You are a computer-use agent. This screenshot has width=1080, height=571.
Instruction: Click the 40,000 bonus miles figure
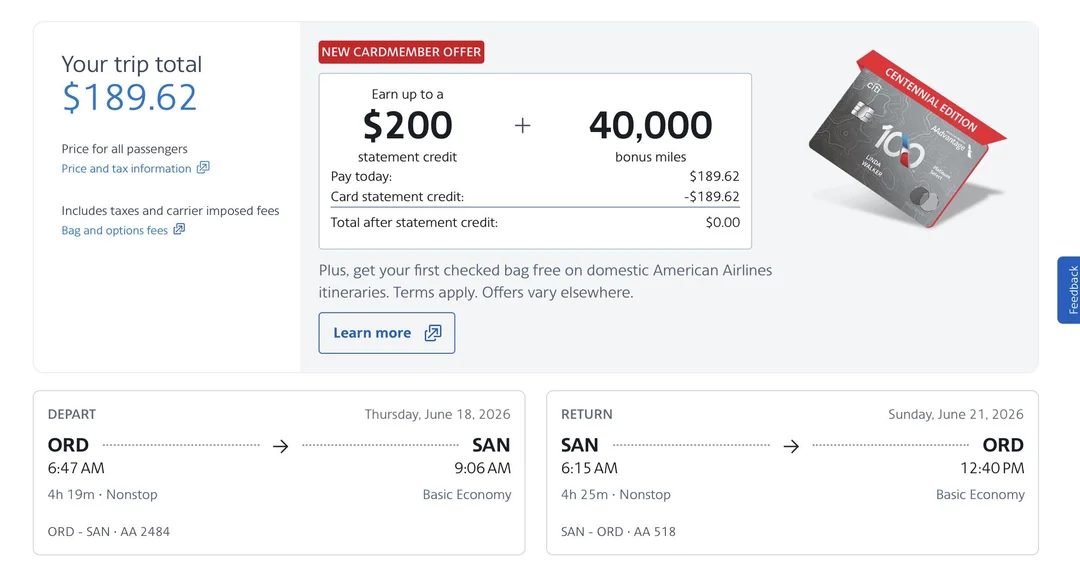(x=650, y=125)
